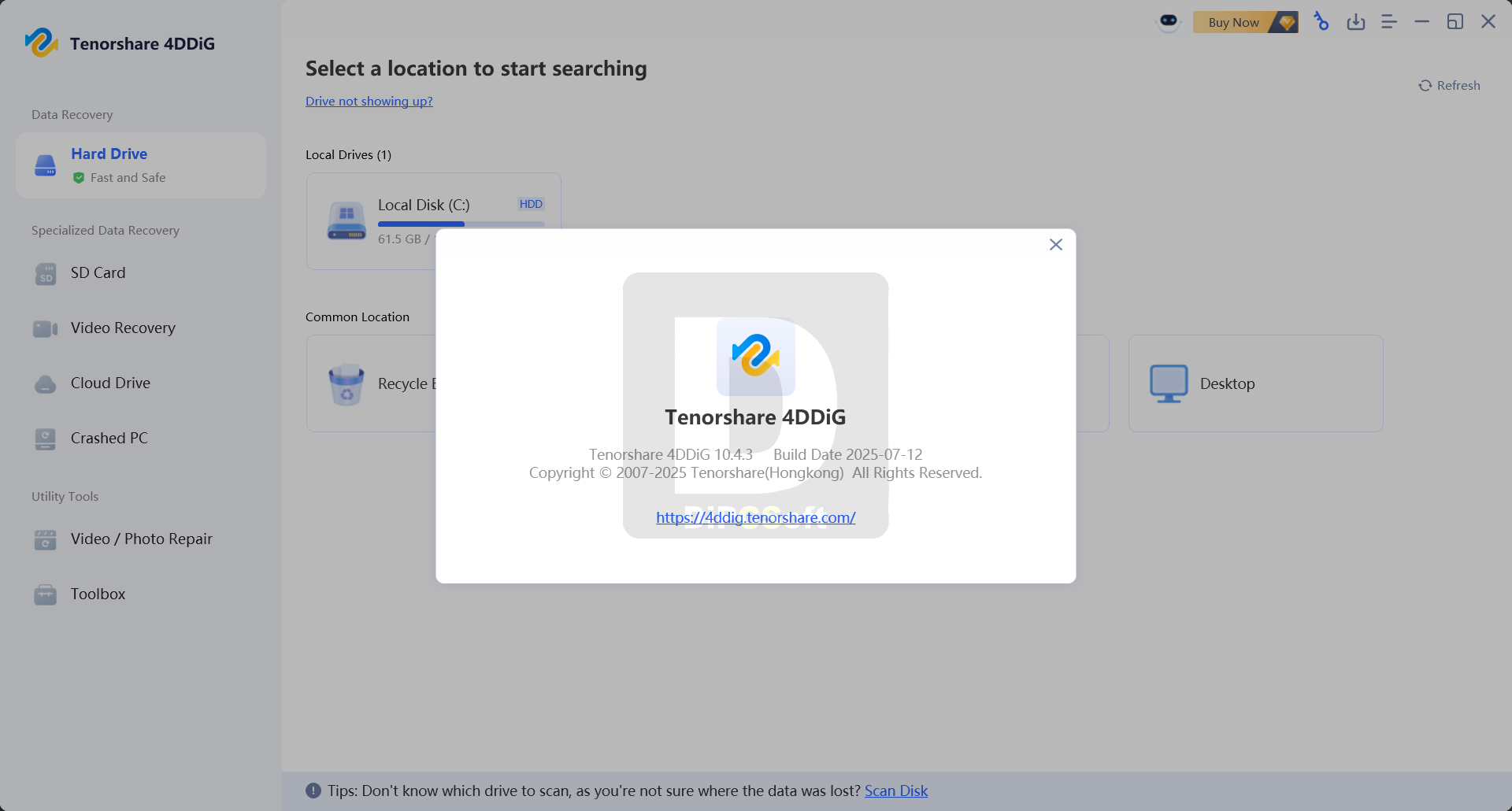Open Video / Photo Repair tool
The image size is (1512, 811).
pos(141,539)
